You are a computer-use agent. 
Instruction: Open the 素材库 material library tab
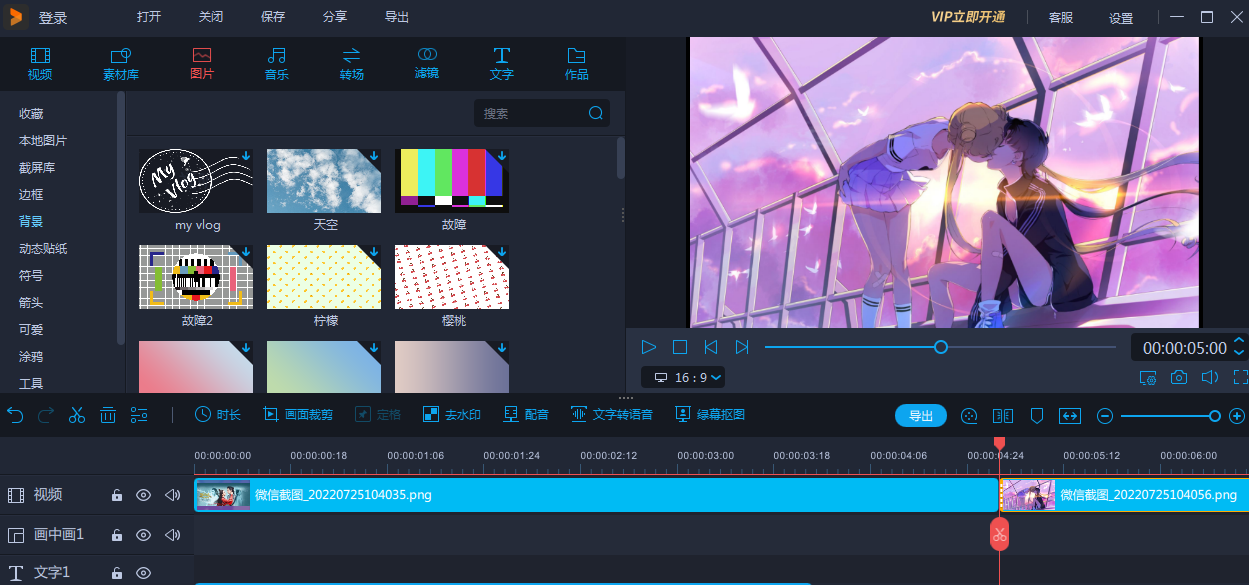(x=121, y=64)
